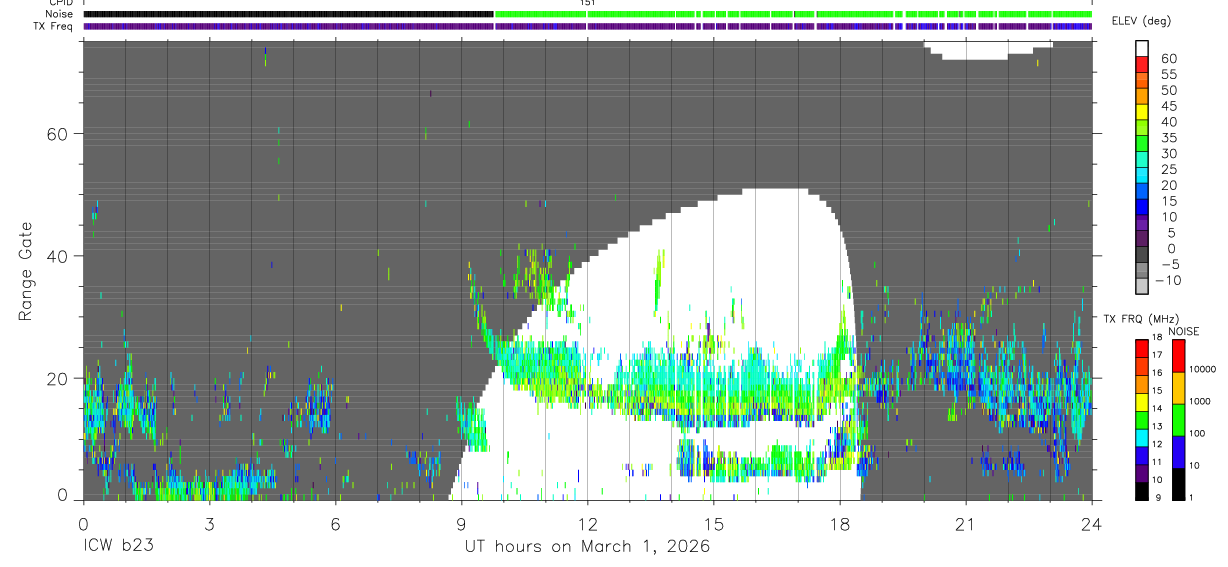Viewport: 1228px width, 567px height.
Task: Click the 'TX Freq' row label at top left
Action: (55, 26)
